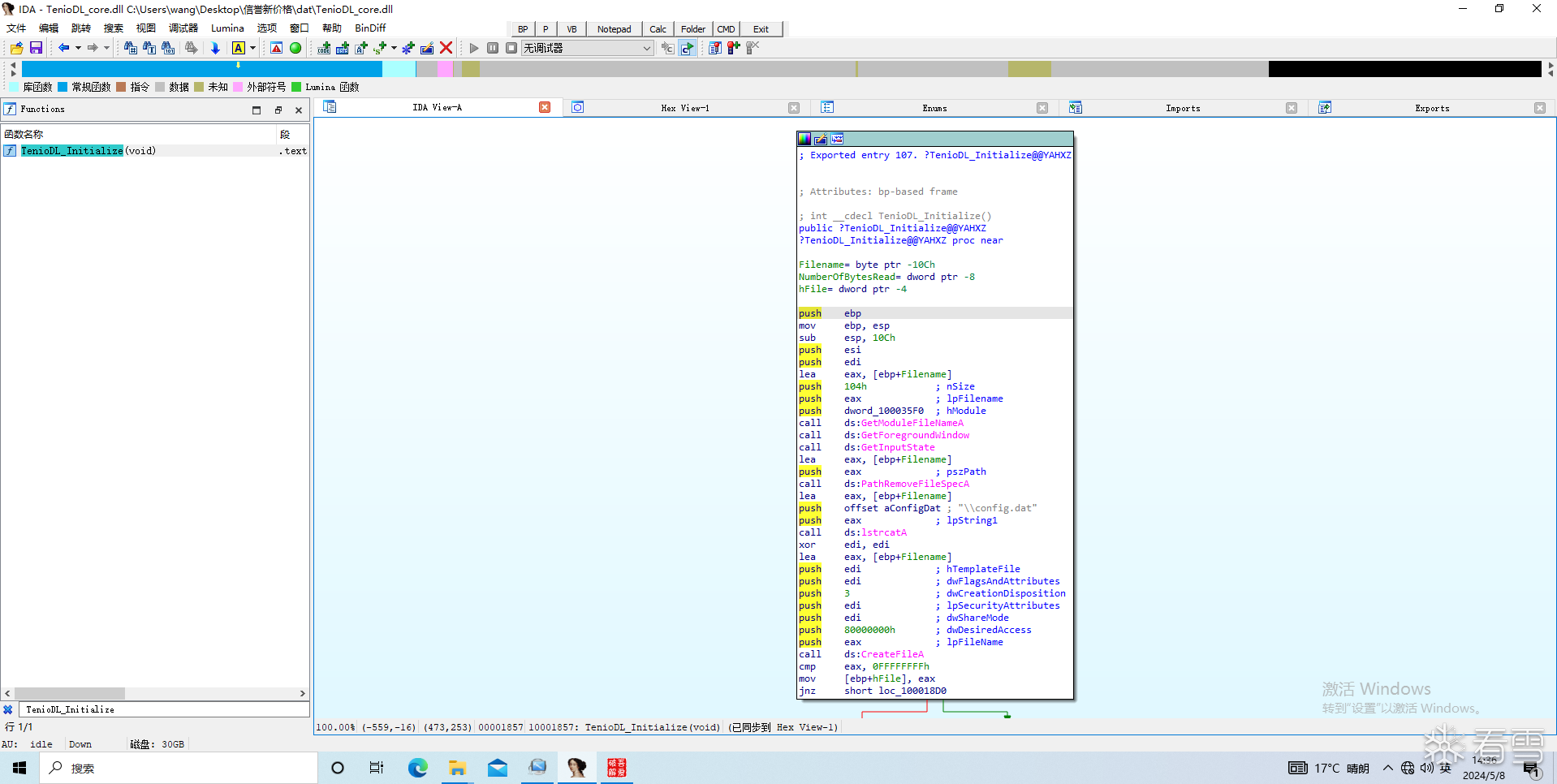Switch to the Imports tab
The width and height of the screenshot is (1557, 784).
coord(1183,108)
